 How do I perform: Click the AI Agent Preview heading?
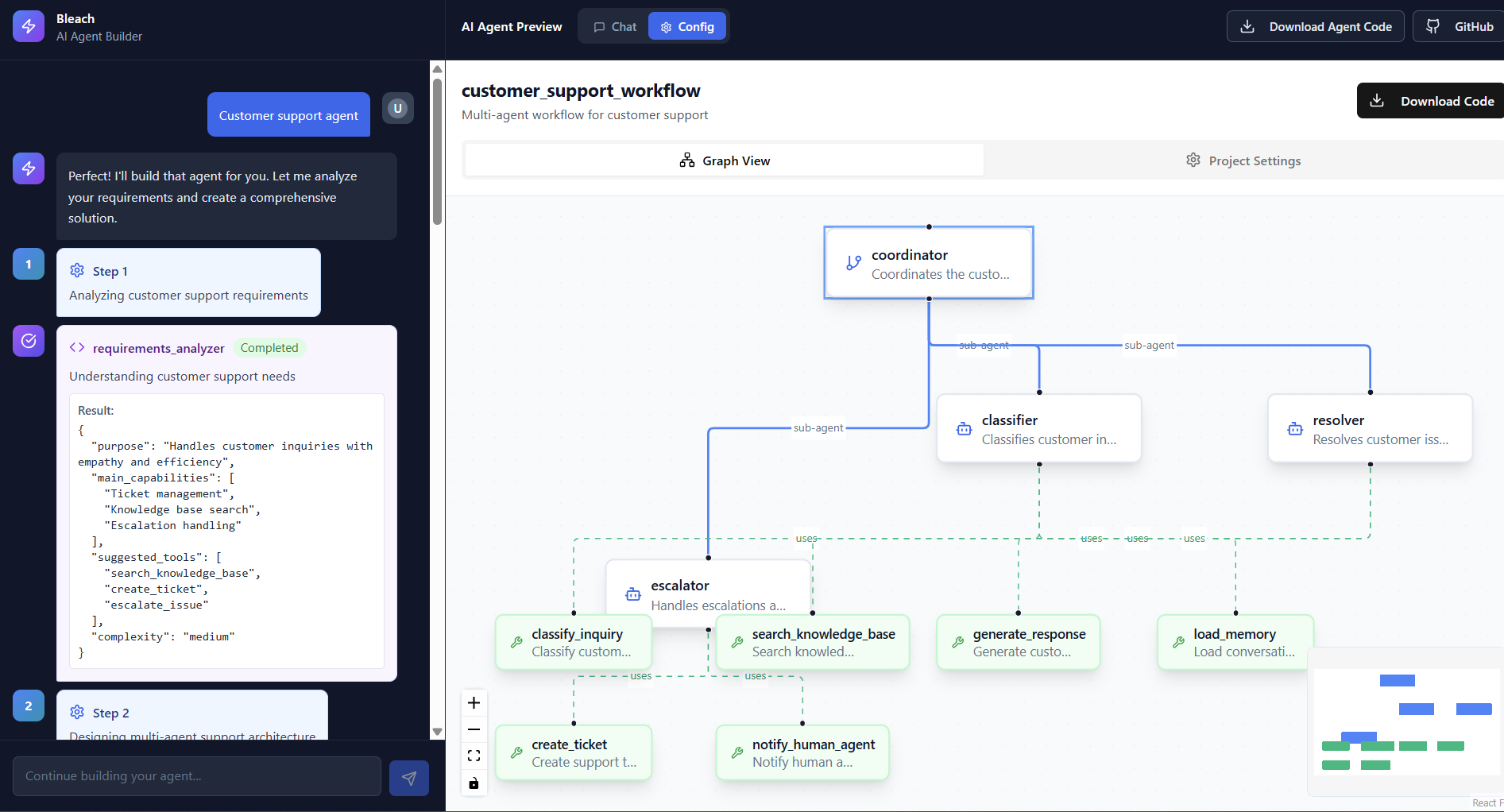(512, 26)
